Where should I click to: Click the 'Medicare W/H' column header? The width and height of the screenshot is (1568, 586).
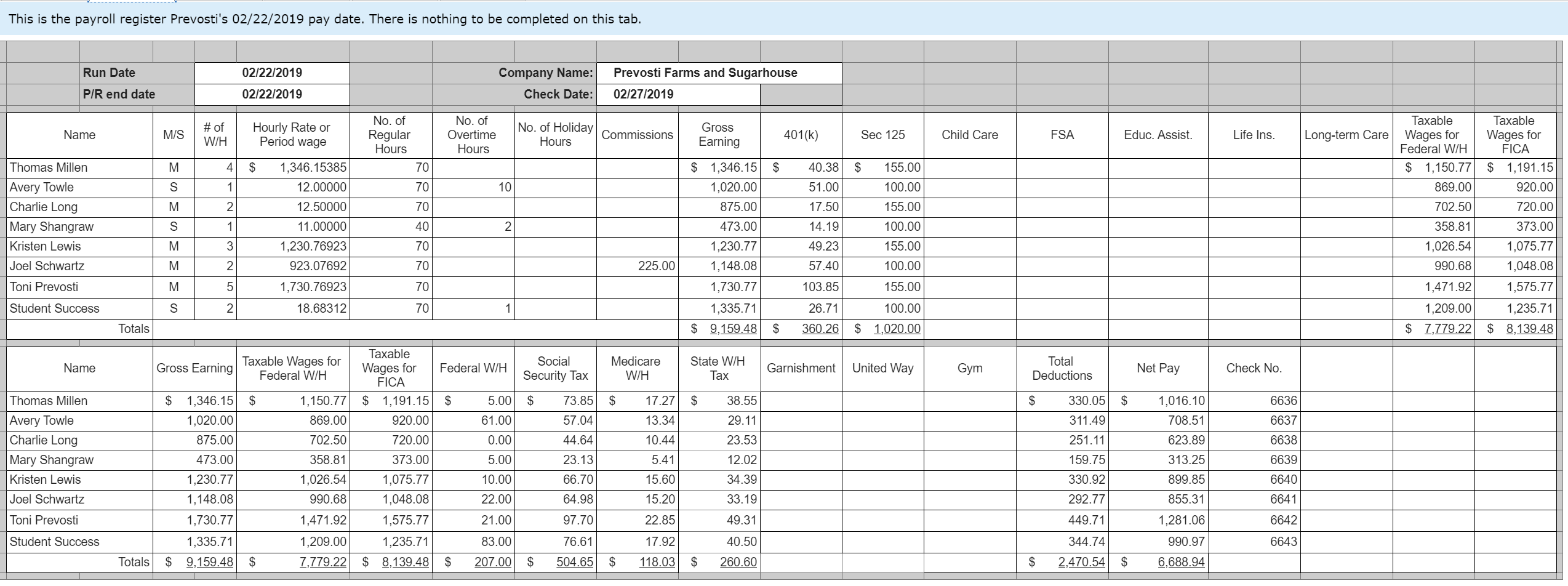pos(638,368)
